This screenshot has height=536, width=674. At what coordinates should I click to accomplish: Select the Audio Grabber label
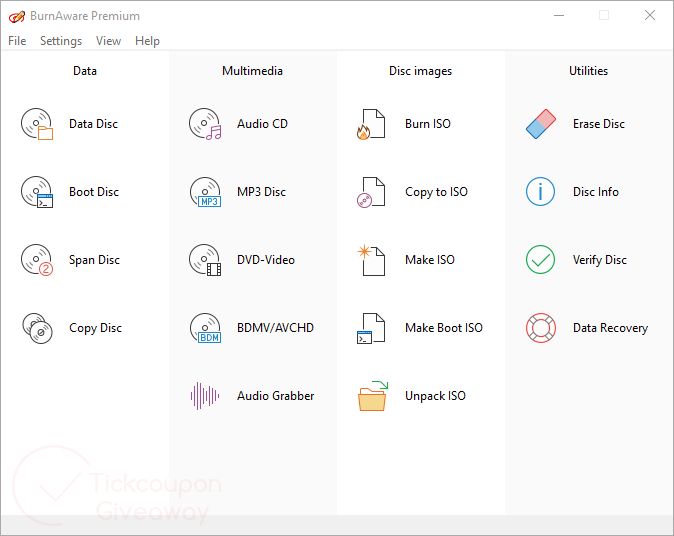pos(276,396)
